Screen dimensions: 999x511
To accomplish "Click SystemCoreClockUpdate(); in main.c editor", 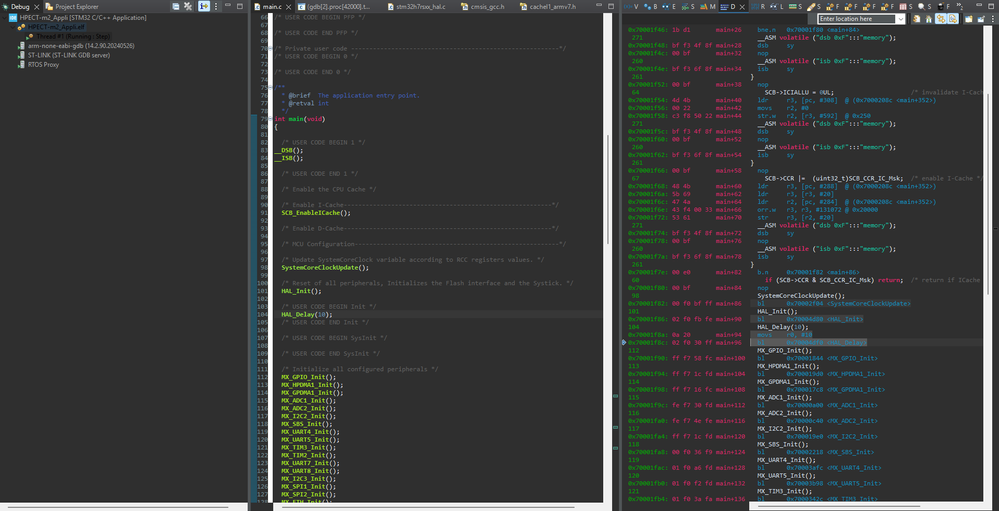I will click(x=325, y=268).
